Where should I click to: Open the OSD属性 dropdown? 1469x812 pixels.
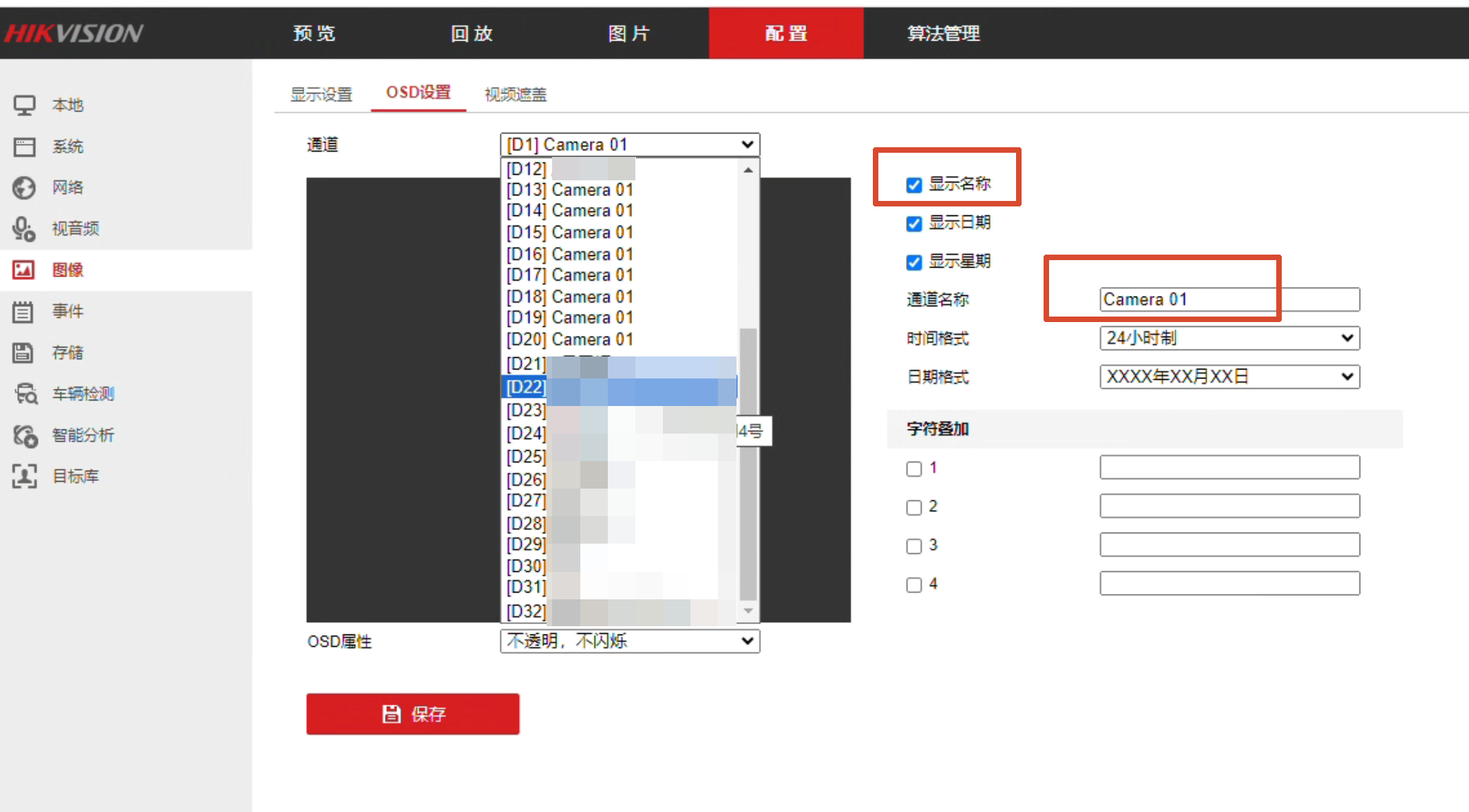coord(630,641)
